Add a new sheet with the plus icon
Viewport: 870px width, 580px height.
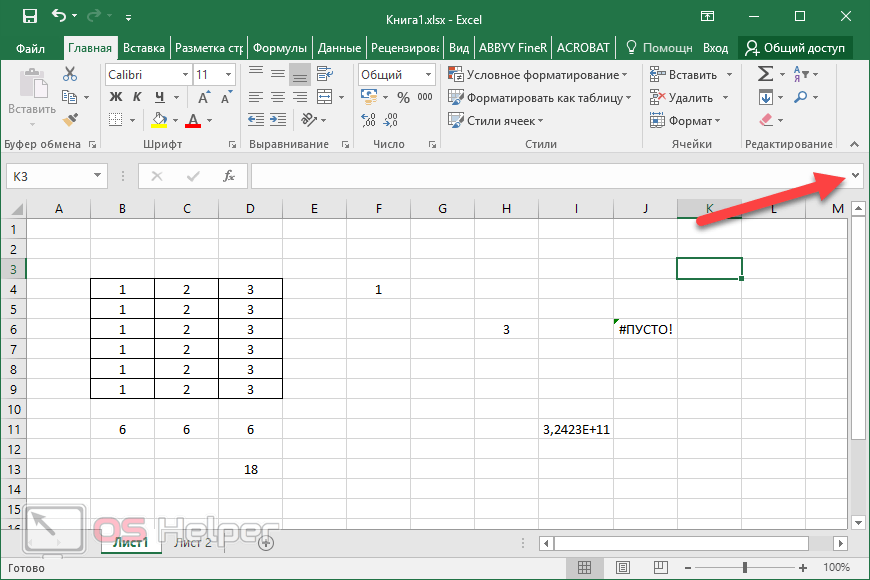point(266,543)
